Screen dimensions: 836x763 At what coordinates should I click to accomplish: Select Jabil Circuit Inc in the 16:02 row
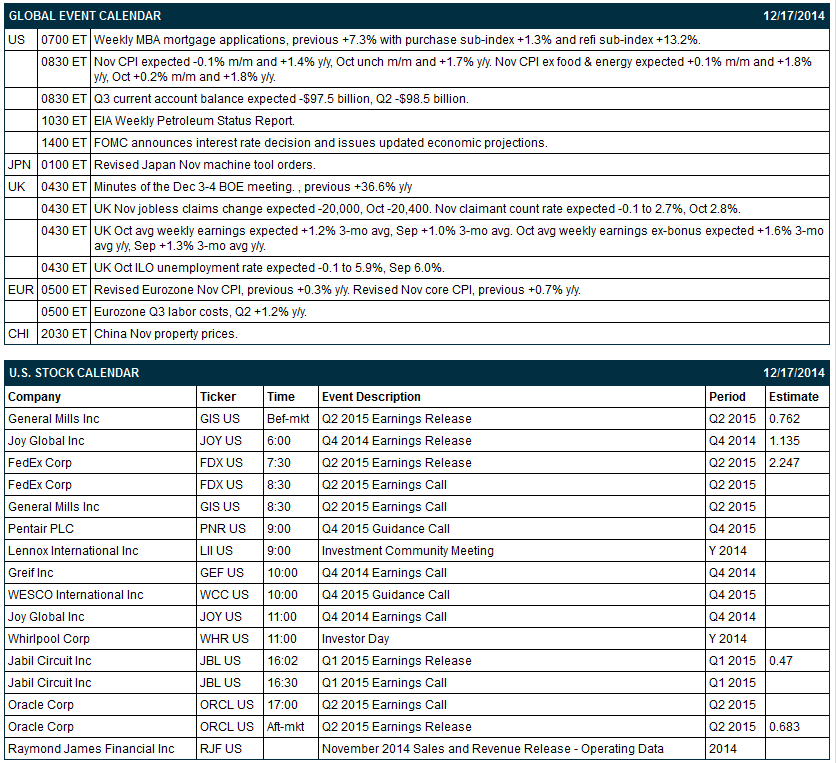tap(50, 661)
